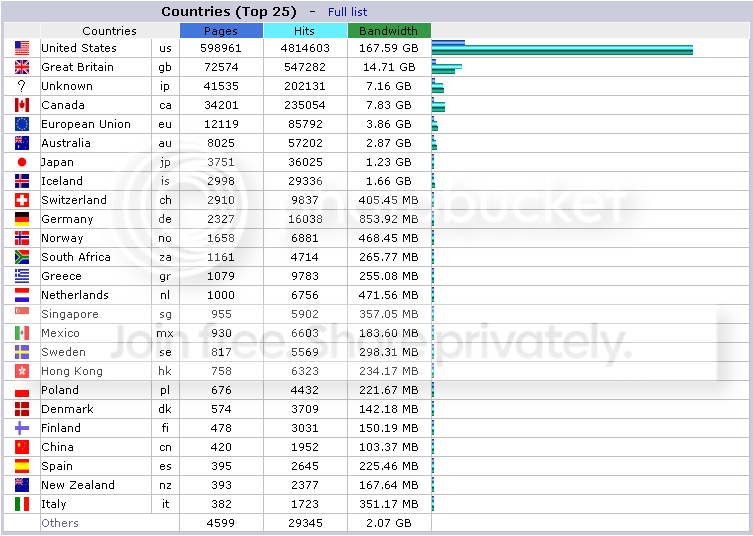Click the Mexico 'mx' country code
This screenshot has height=536, width=753.
tap(165, 333)
